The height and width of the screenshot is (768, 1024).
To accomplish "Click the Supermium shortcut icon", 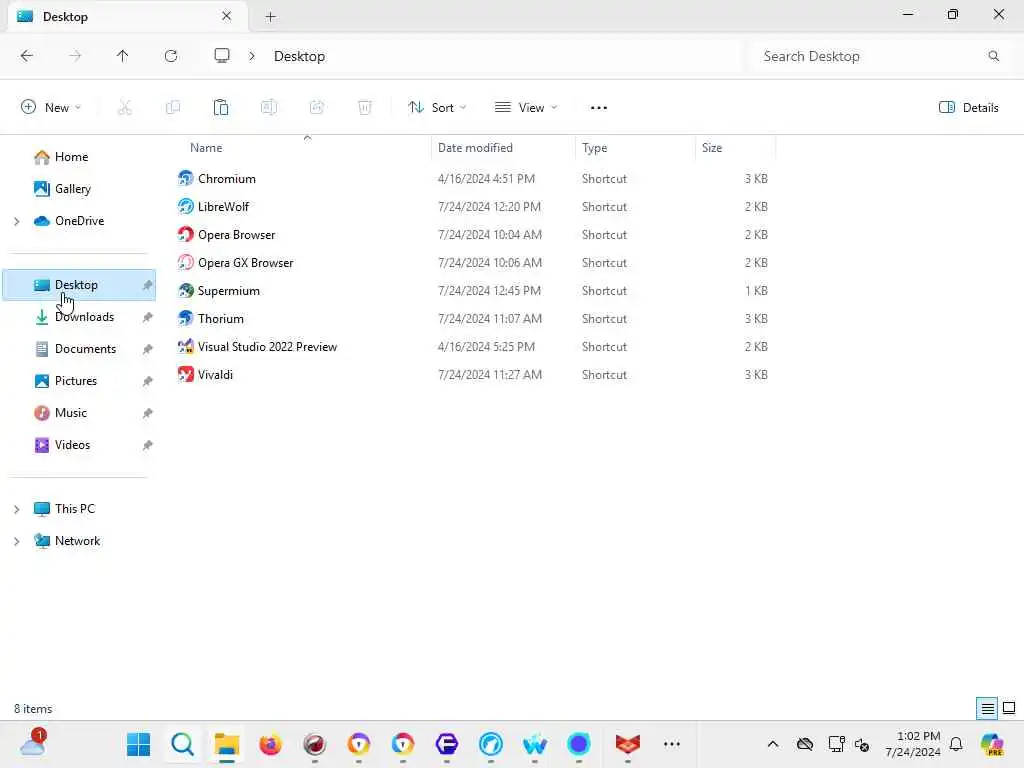I will pos(185,291).
